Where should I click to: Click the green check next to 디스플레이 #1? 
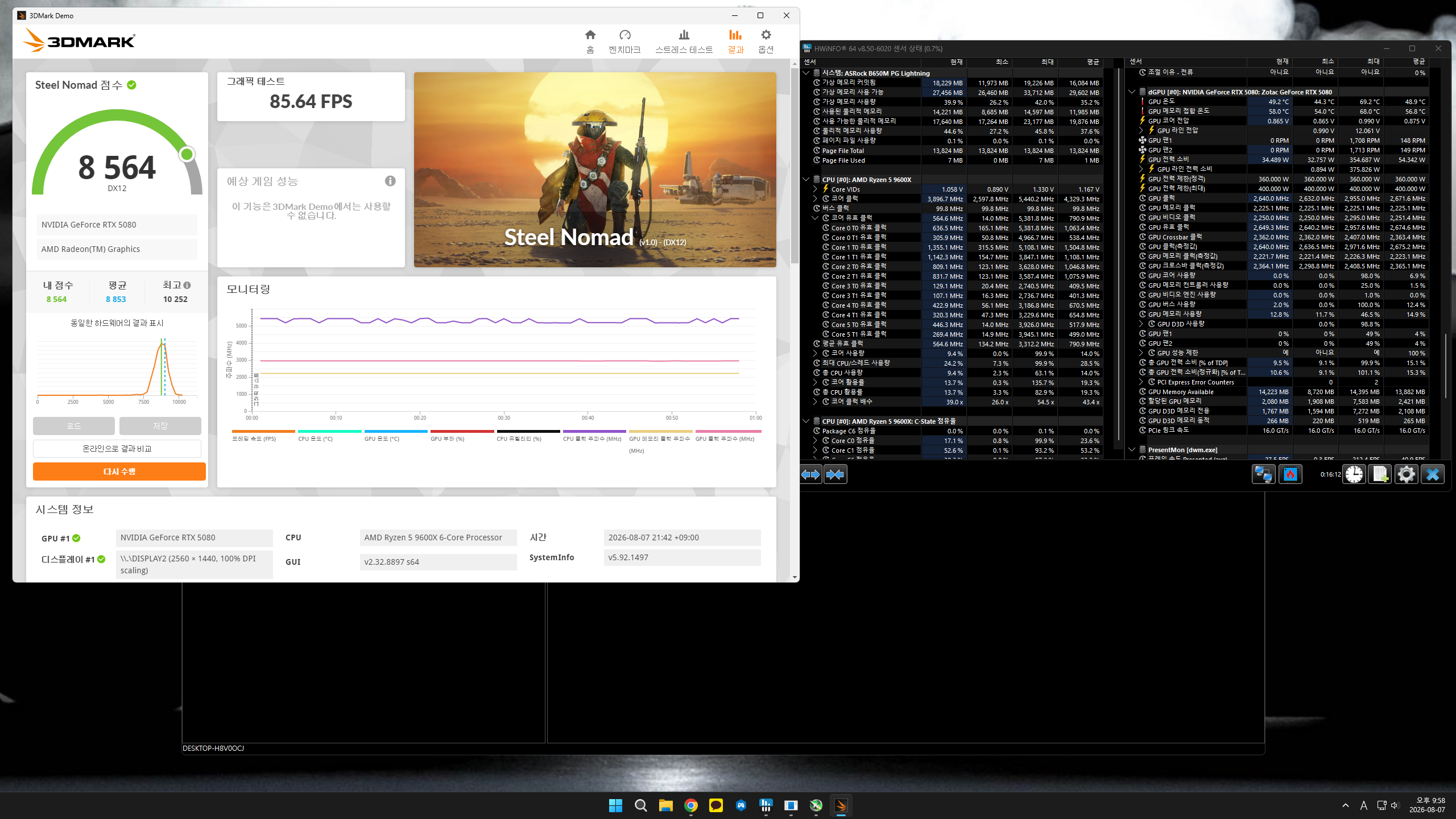pyautogui.click(x=101, y=559)
